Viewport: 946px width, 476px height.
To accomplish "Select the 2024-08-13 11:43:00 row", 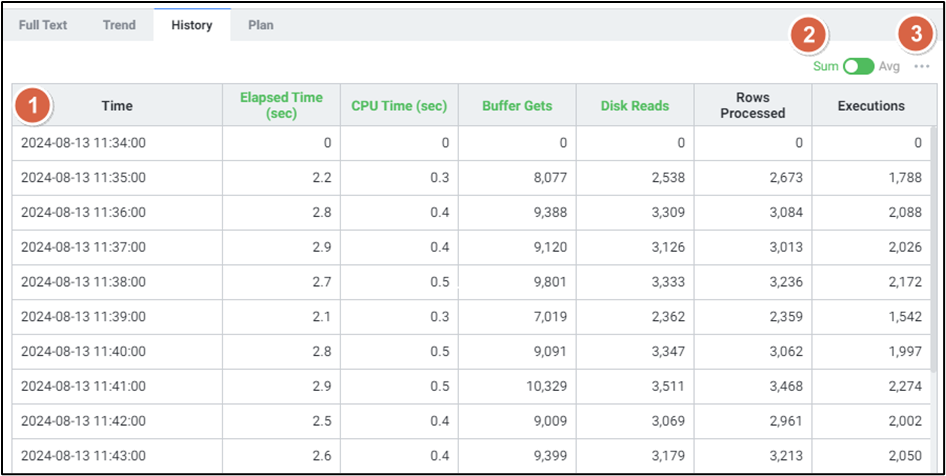I will [x=84, y=456].
